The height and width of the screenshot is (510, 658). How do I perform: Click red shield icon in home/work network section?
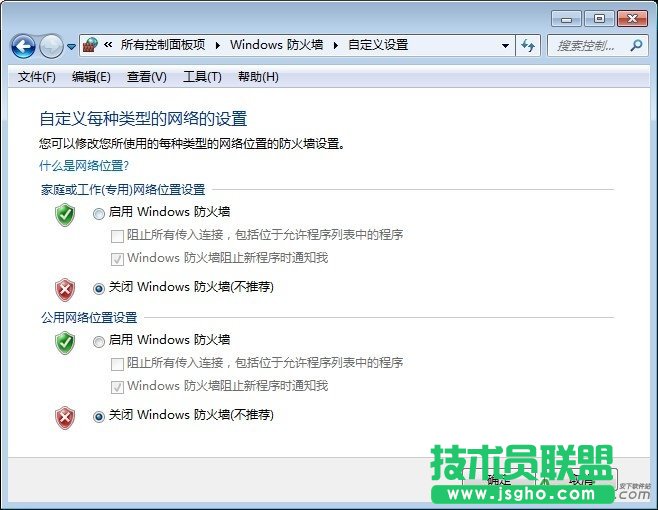click(x=65, y=289)
